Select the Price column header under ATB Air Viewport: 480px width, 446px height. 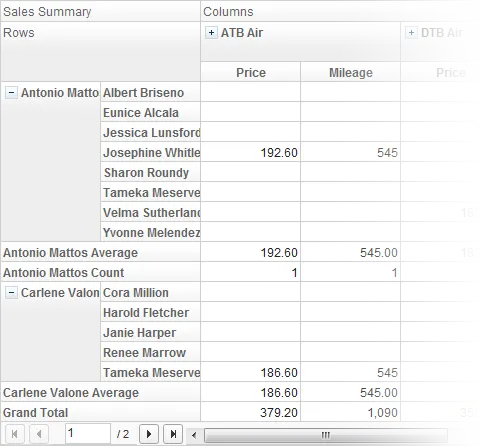[x=251, y=72]
